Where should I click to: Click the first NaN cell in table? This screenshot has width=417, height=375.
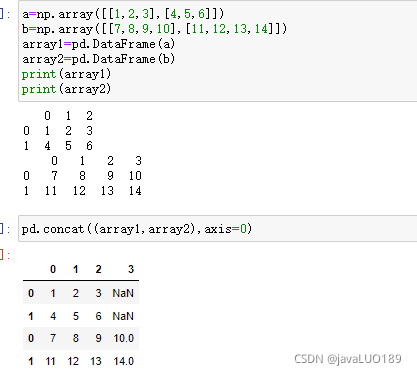pos(123,293)
